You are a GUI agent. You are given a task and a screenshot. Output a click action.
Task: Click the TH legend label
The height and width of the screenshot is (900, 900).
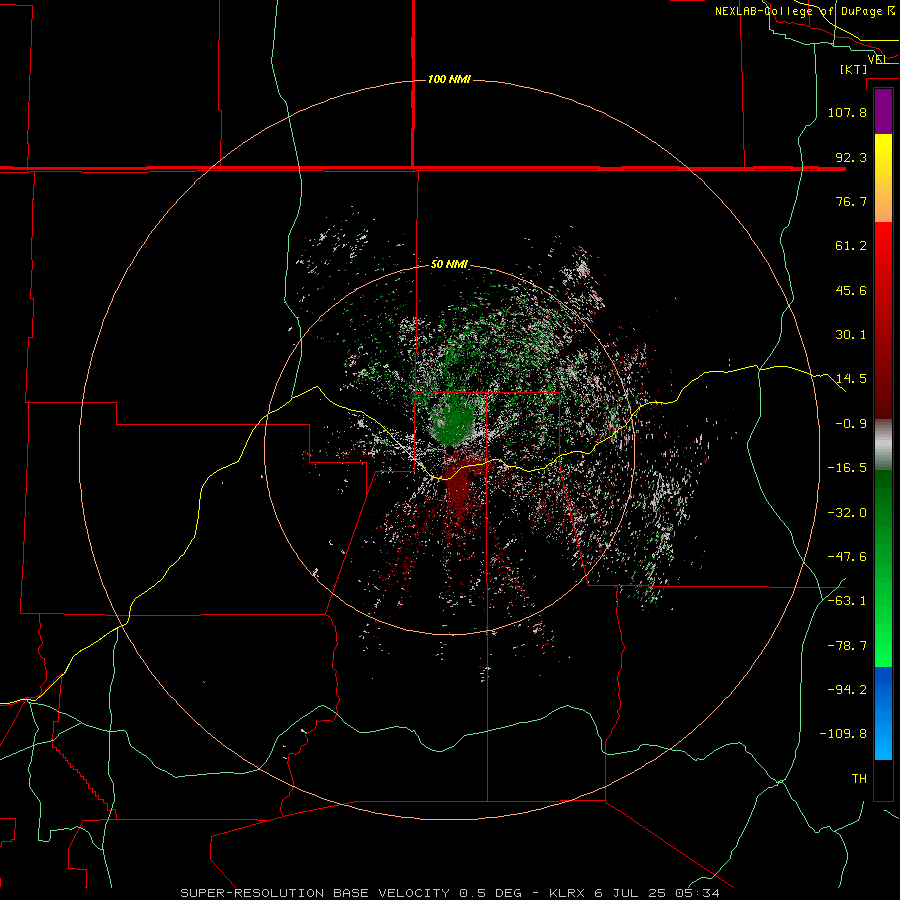pyautogui.click(x=859, y=779)
